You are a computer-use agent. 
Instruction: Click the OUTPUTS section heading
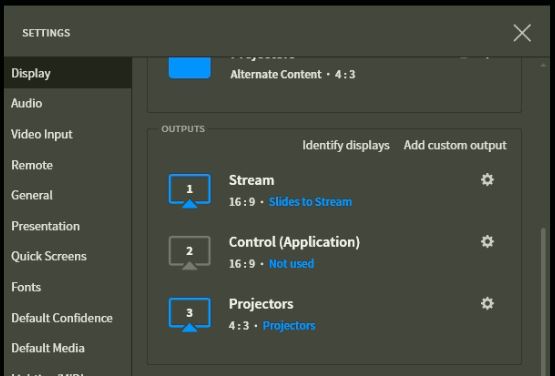click(183, 129)
